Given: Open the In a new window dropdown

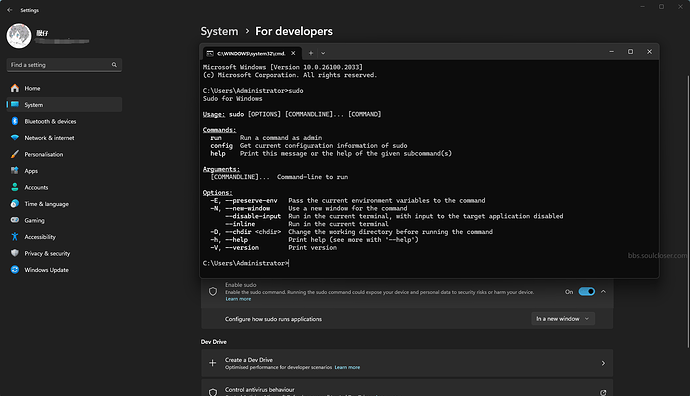Looking at the screenshot, I should click(563, 319).
